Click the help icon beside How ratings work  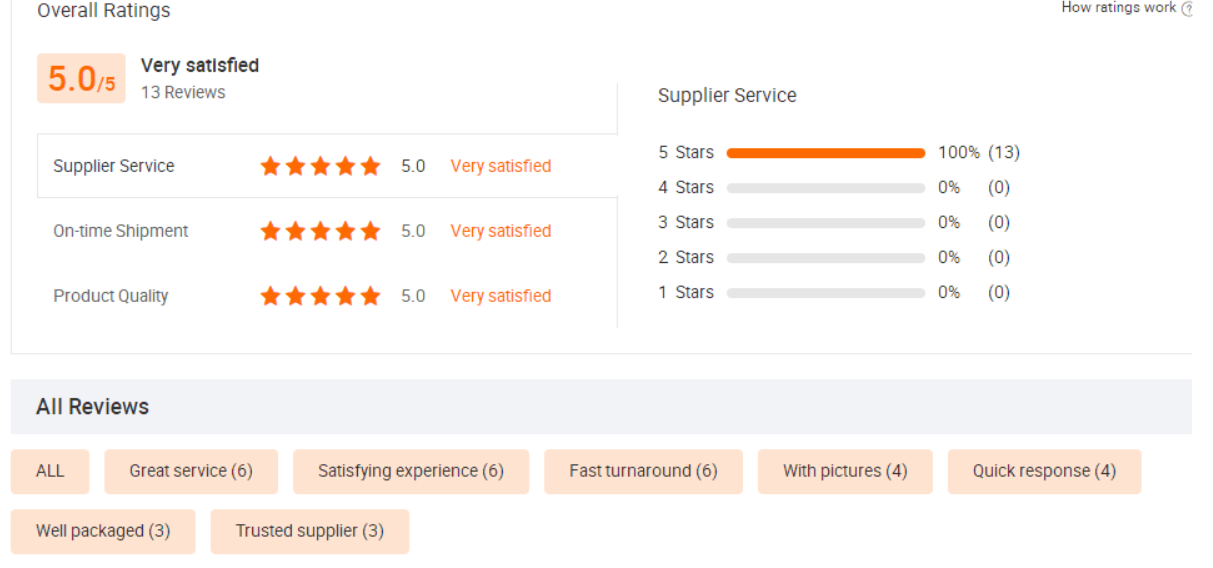click(1187, 9)
